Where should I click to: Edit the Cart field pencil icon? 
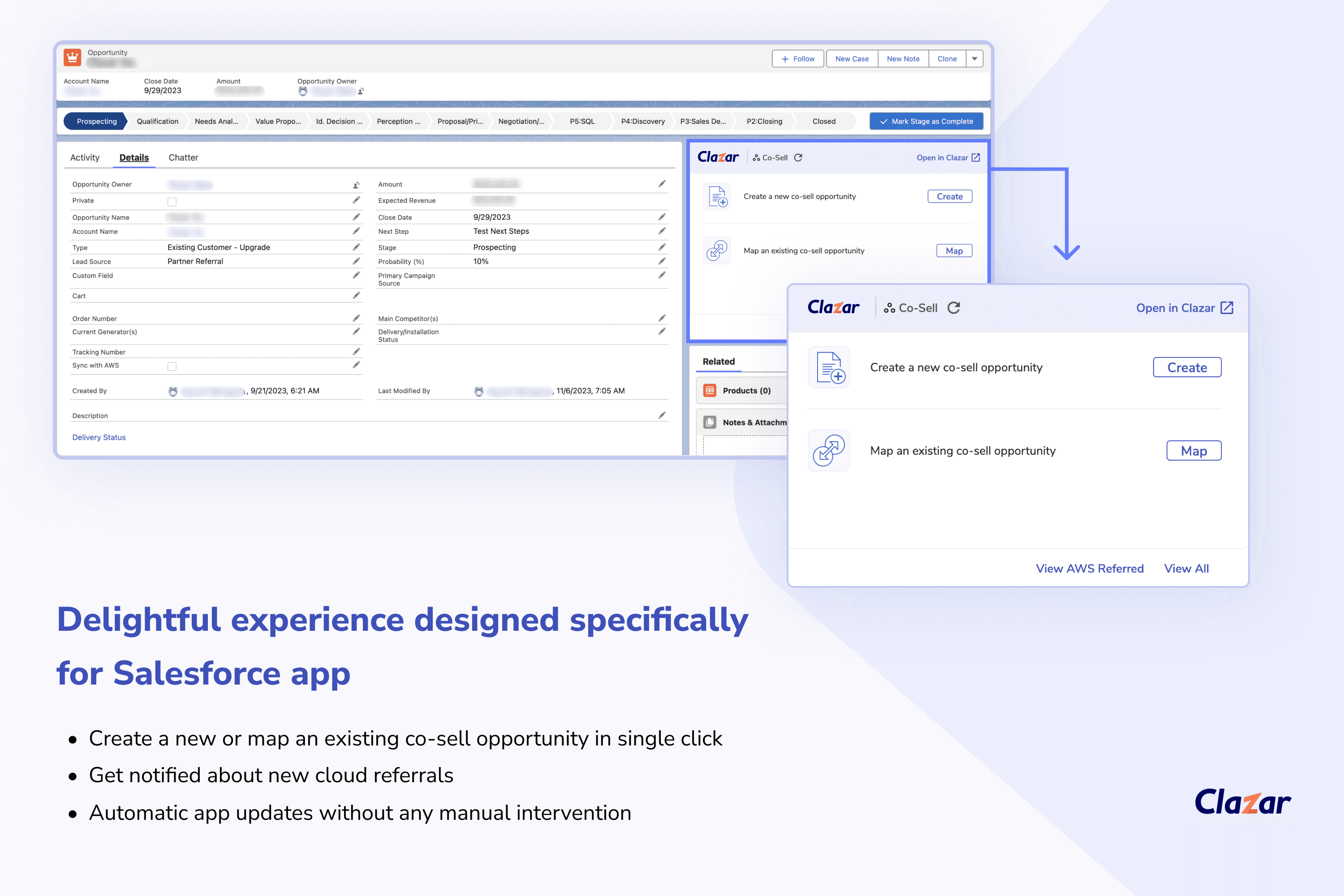[x=356, y=295]
